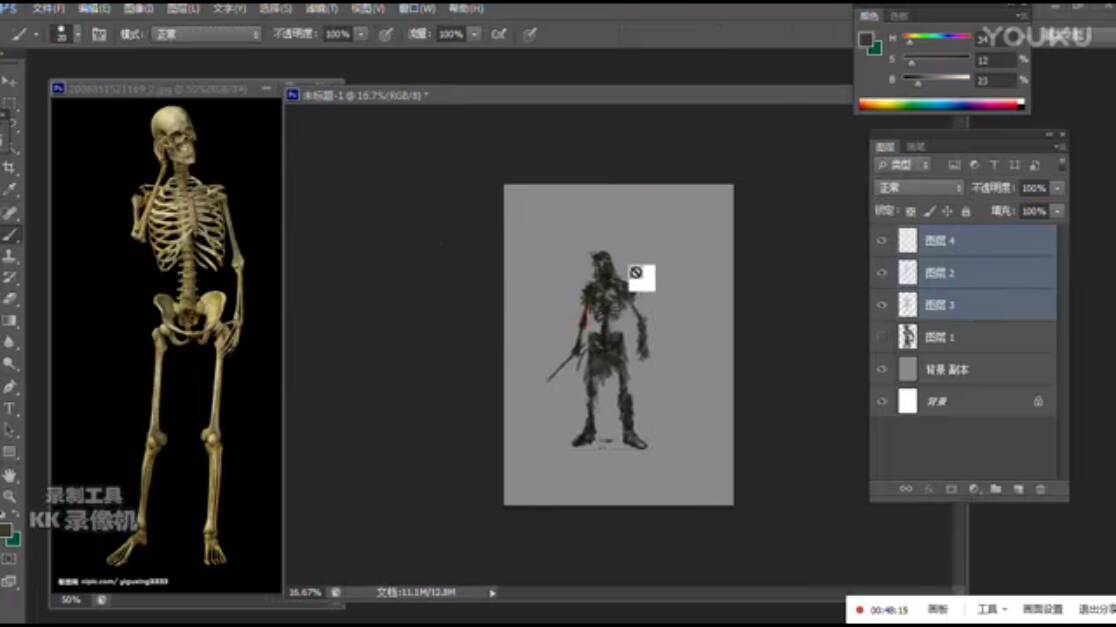The image size is (1116, 627).
Task: Select the Healing Brush tool
Action: [x=9, y=212]
